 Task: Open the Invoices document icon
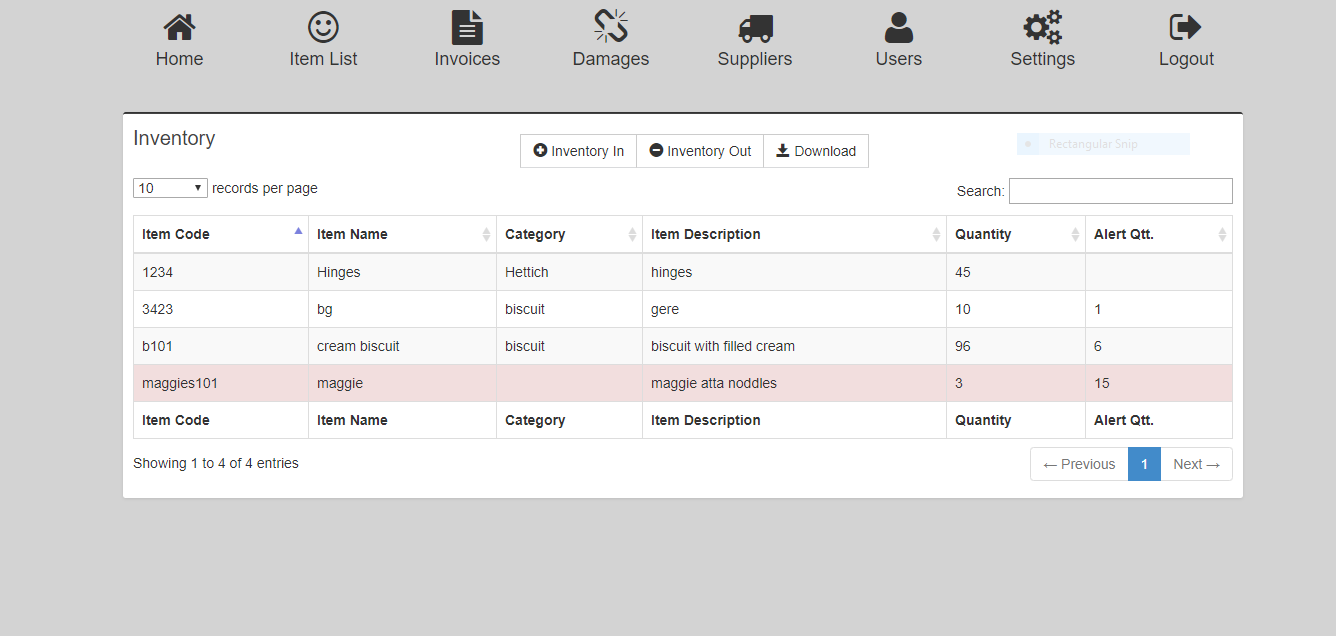pyautogui.click(x=467, y=28)
